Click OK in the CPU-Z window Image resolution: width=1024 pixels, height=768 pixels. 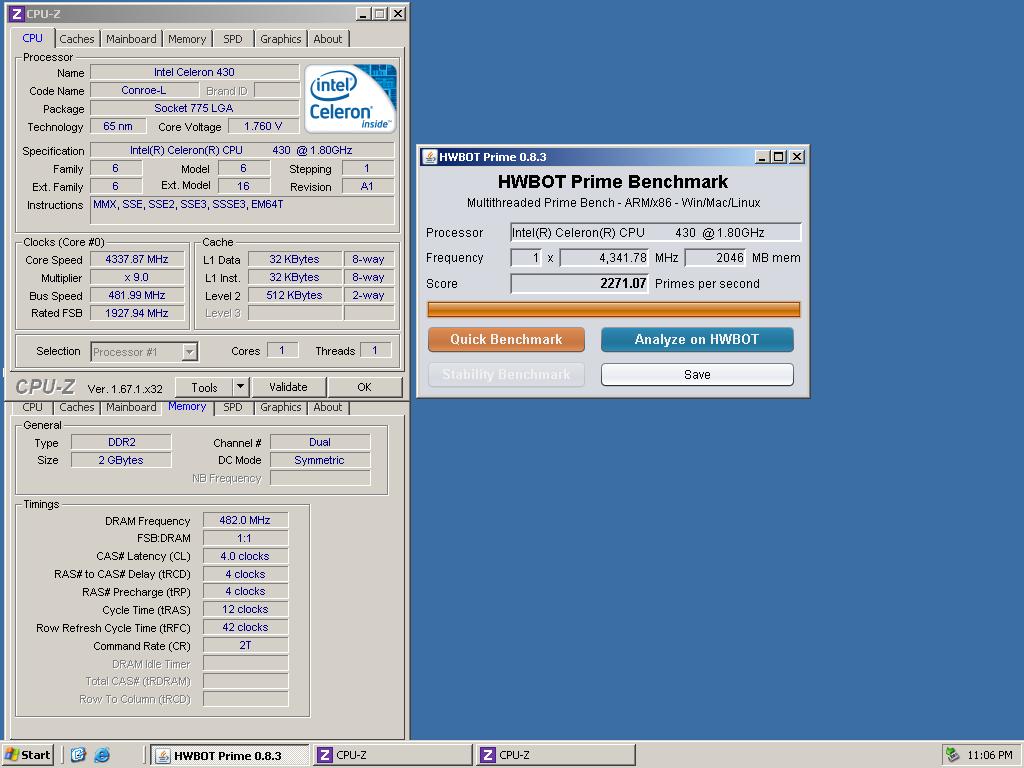[364, 387]
